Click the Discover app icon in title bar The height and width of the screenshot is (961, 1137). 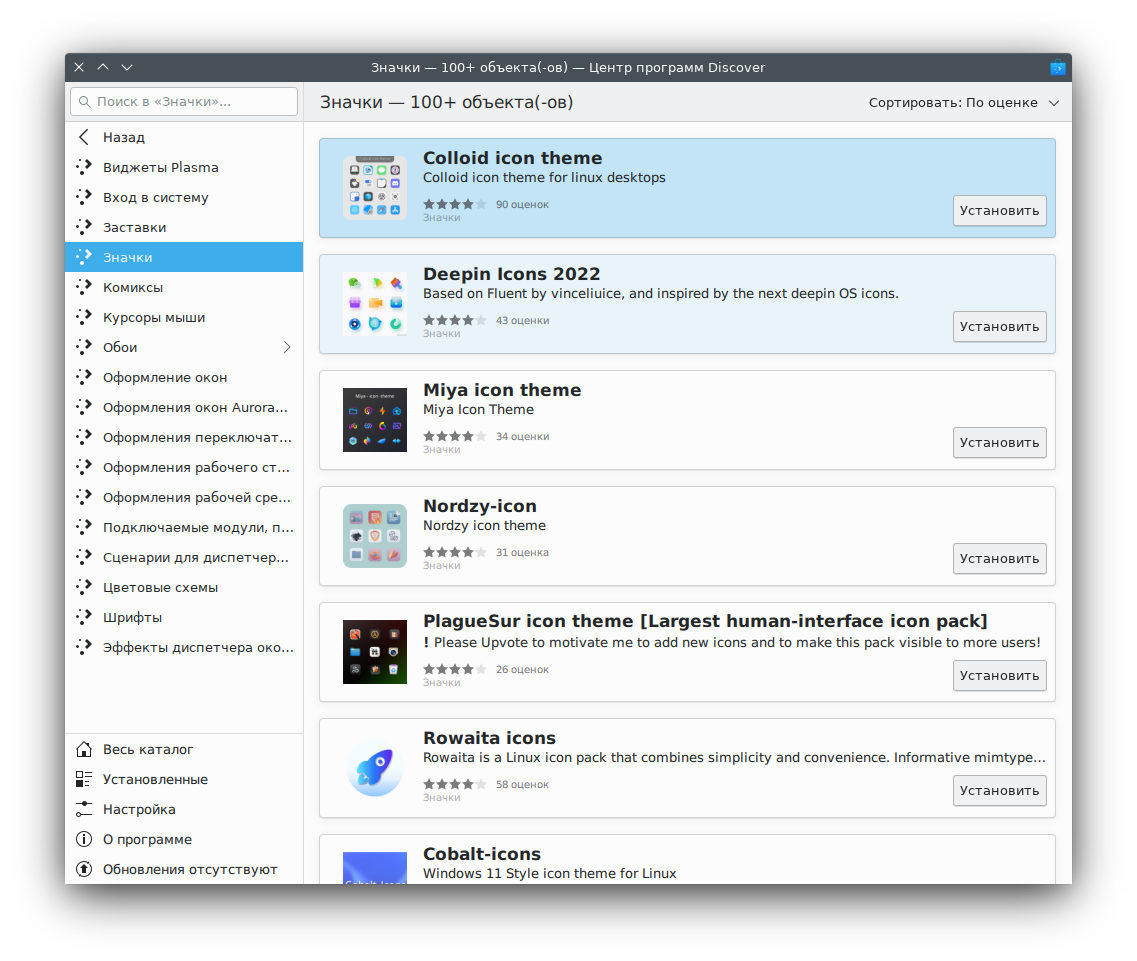coord(1057,67)
